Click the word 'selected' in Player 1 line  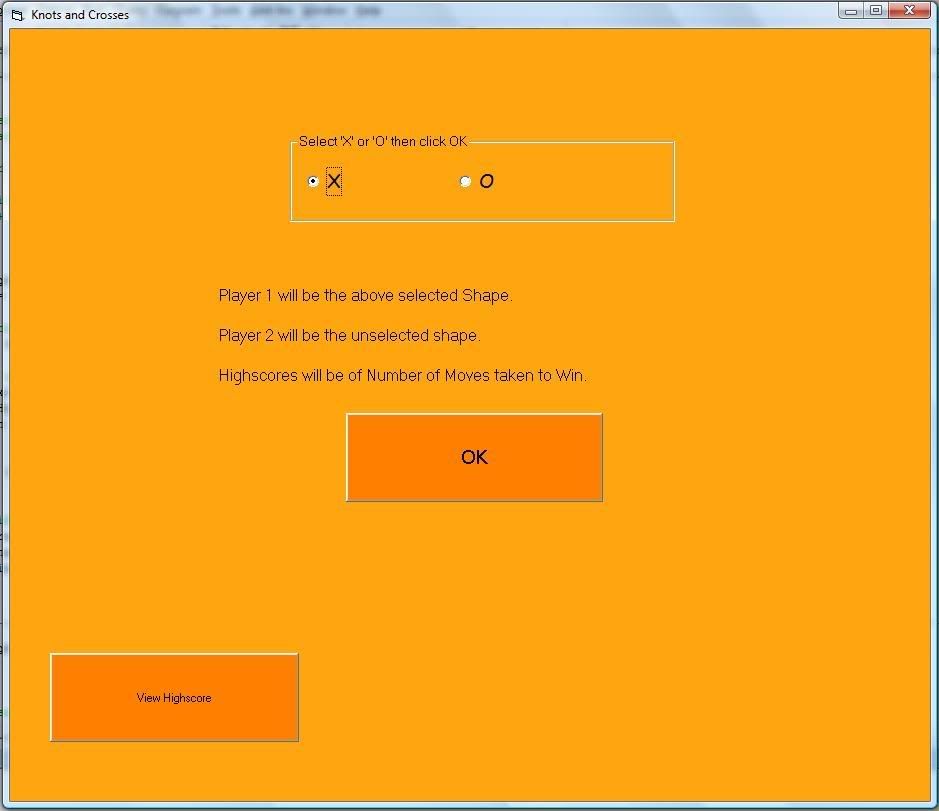point(428,295)
